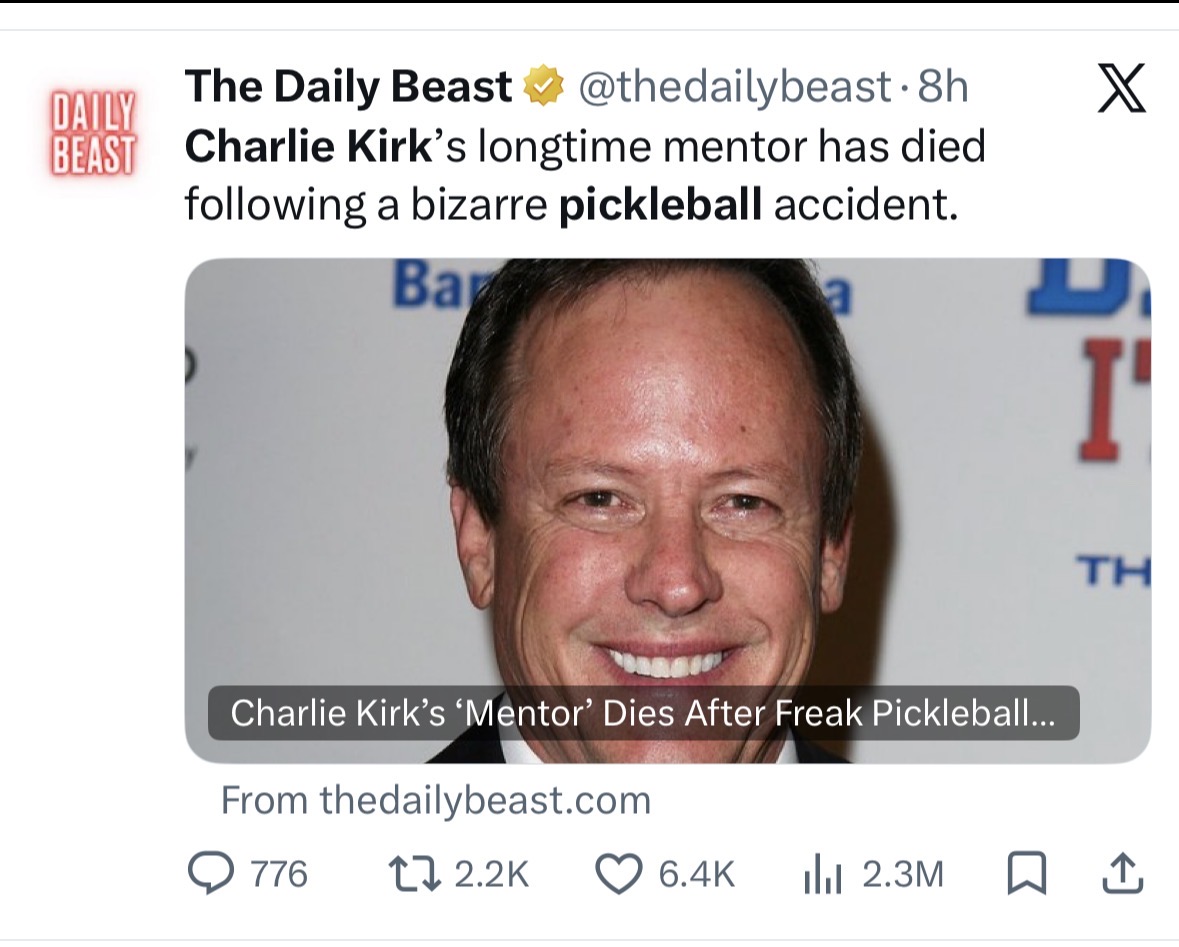Open the Daily Beast profile avatar
Screen dimensions: 1179x947
pos(93,132)
